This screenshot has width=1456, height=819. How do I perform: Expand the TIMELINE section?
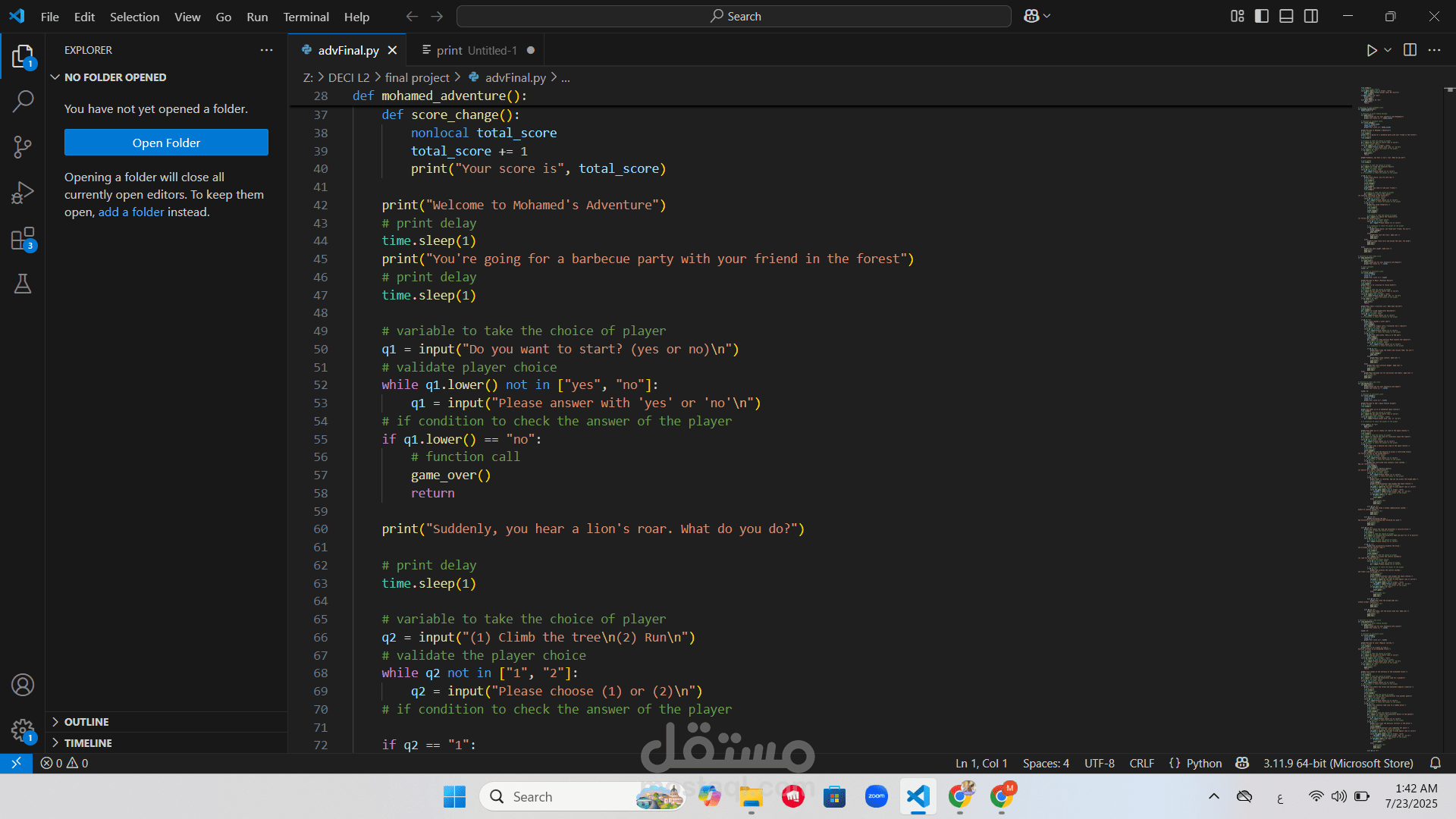(x=88, y=743)
